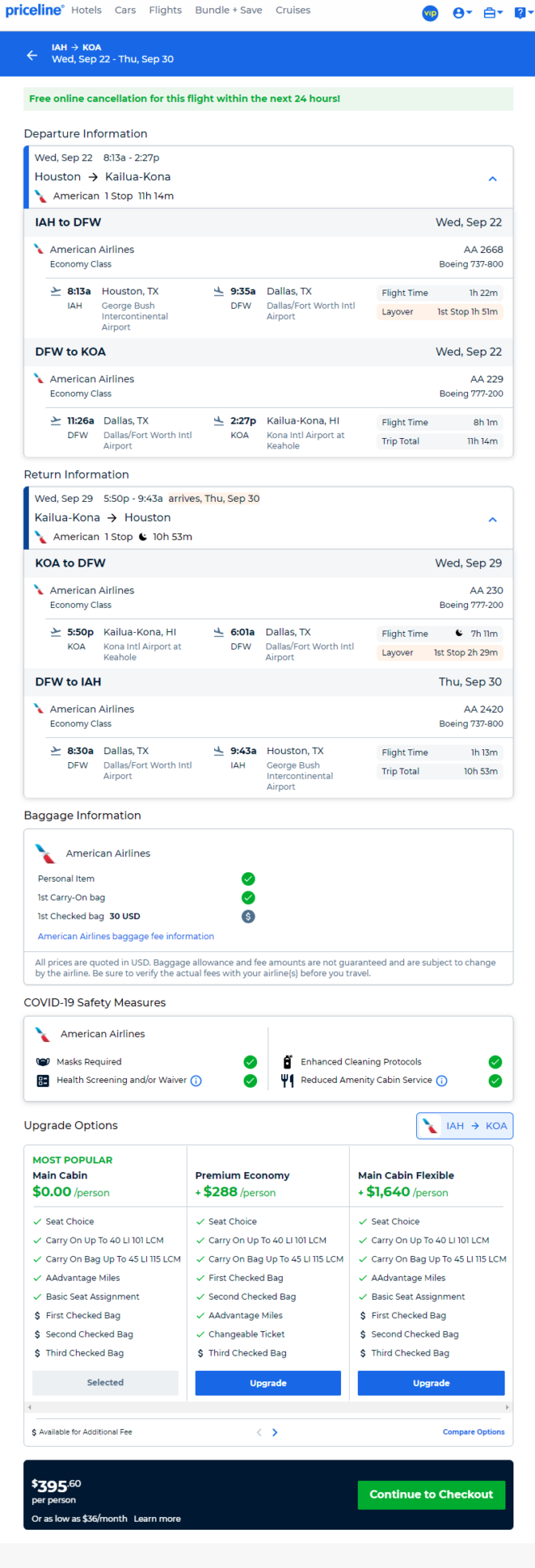Upgrade to Premium Economy
Image resolution: width=535 pixels, height=1568 pixels.
268,1383
